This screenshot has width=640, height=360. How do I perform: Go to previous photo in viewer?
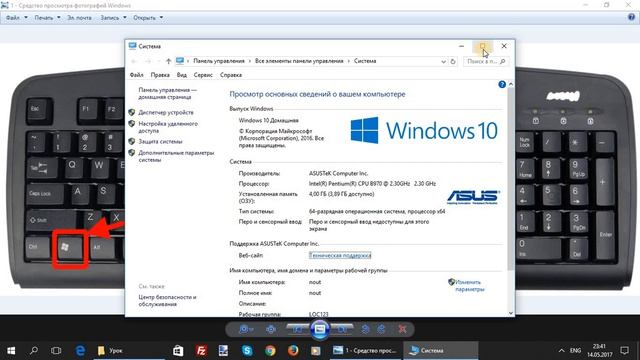pos(298,329)
